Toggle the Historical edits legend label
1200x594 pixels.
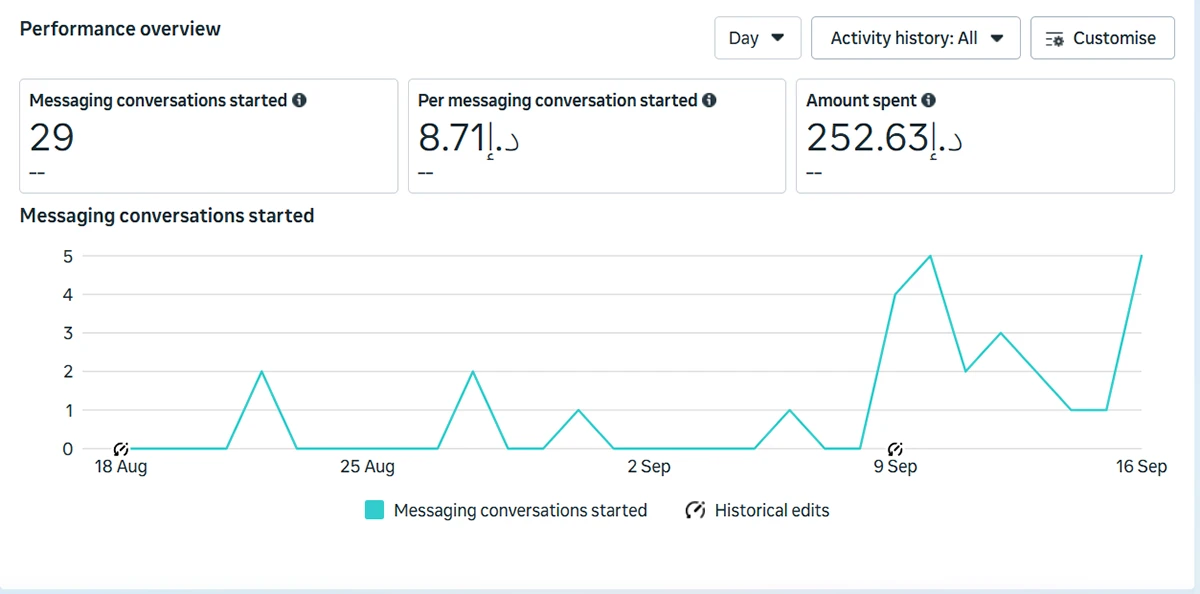771,510
